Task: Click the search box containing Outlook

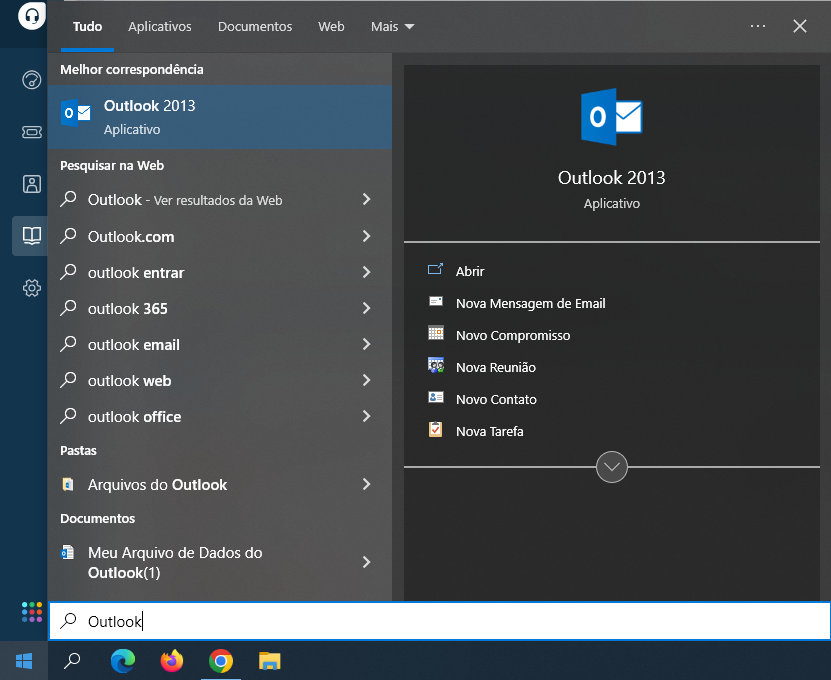Action: (439, 621)
